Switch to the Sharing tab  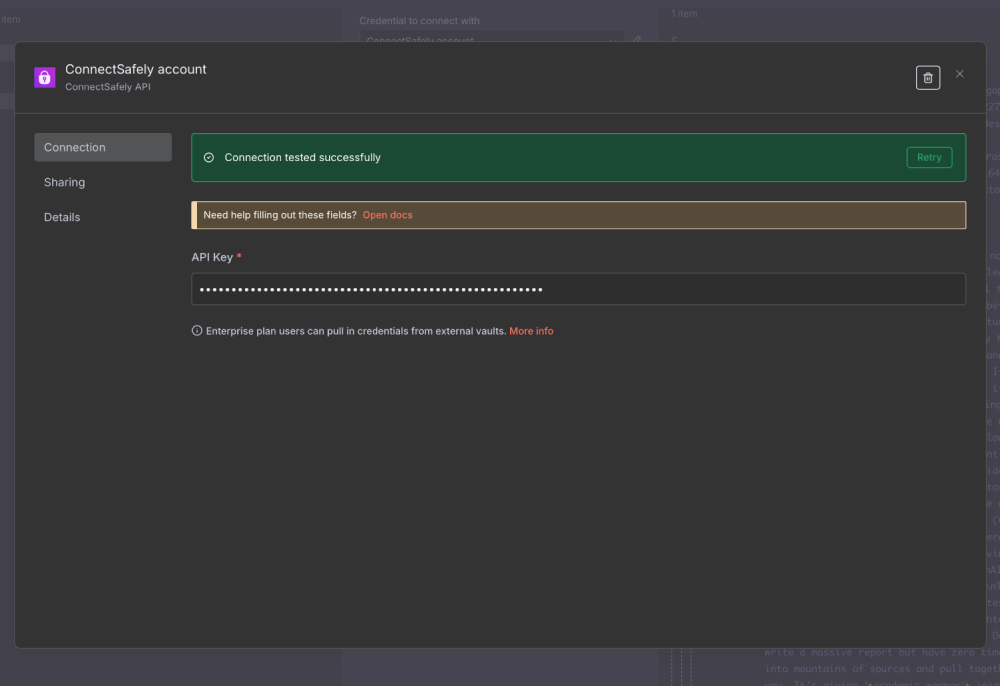[x=64, y=182]
